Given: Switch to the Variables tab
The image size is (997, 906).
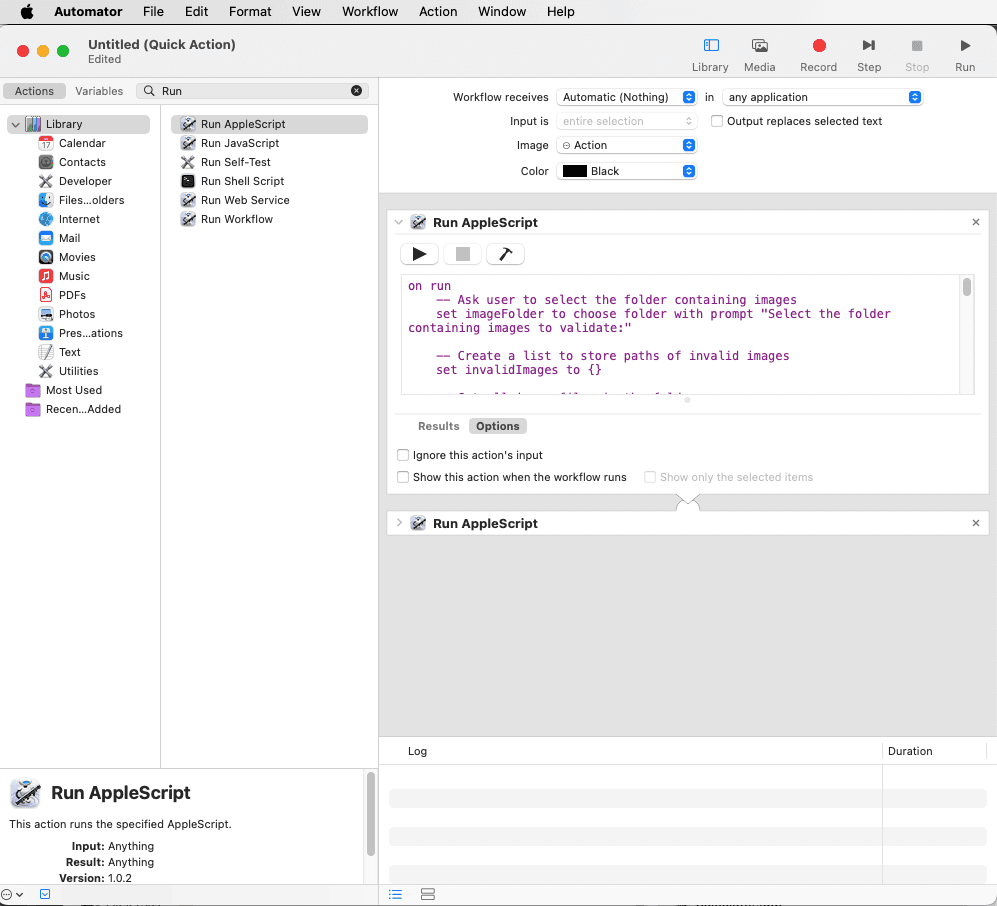Looking at the screenshot, I should tap(99, 91).
